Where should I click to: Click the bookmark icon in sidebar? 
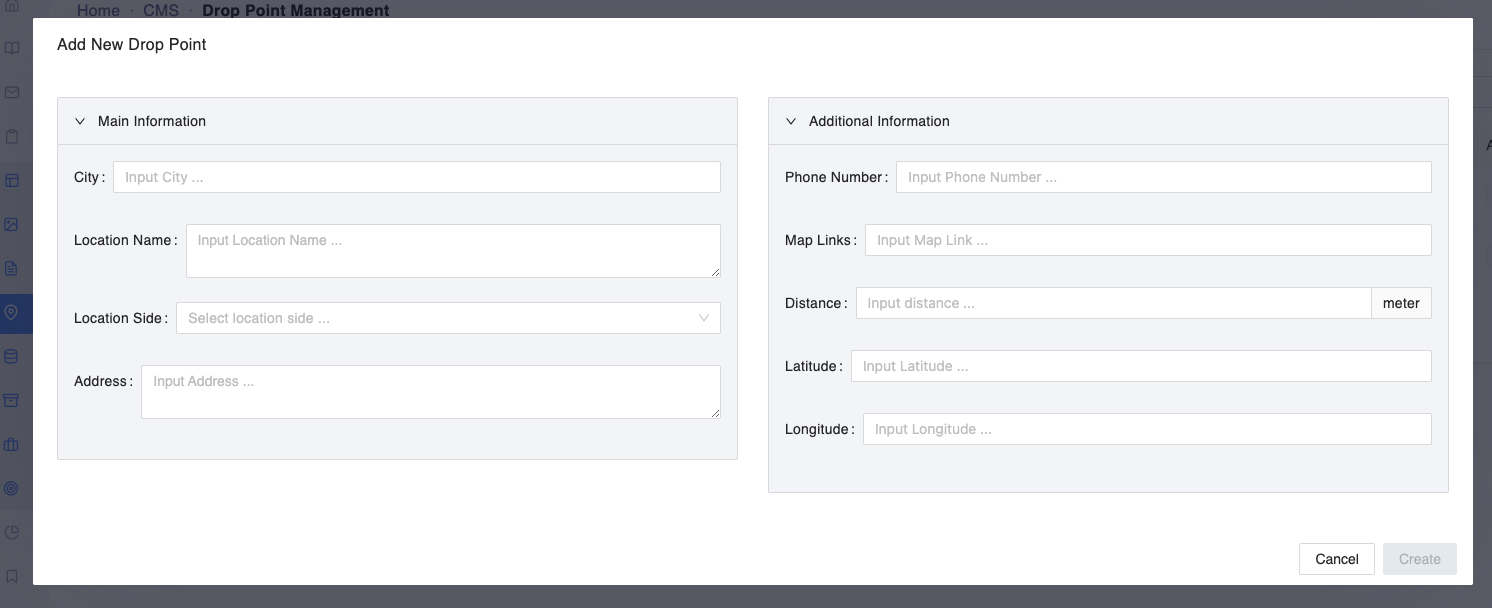click(12, 577)
